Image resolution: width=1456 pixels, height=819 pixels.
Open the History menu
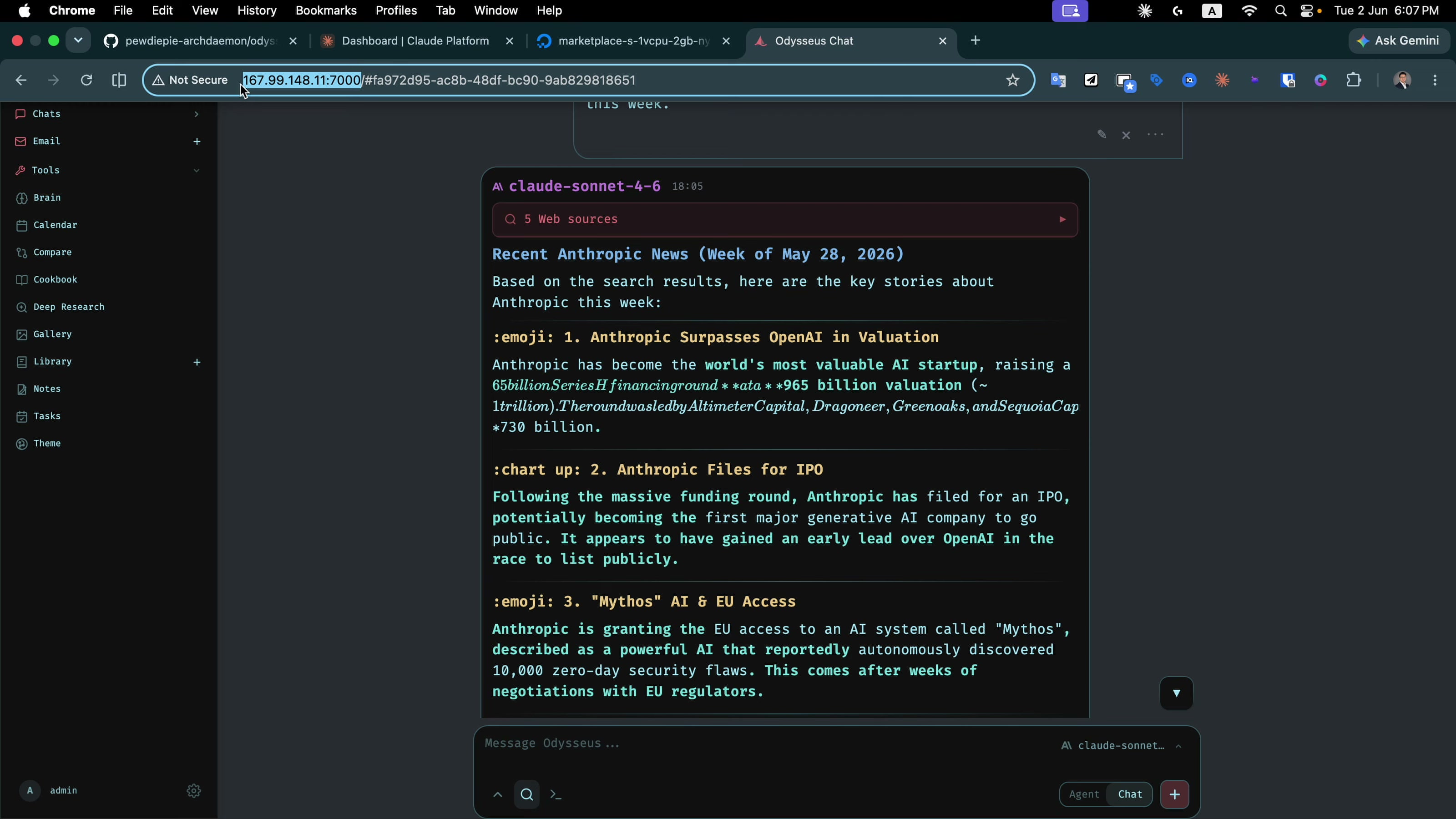click(x=257, y=11)
